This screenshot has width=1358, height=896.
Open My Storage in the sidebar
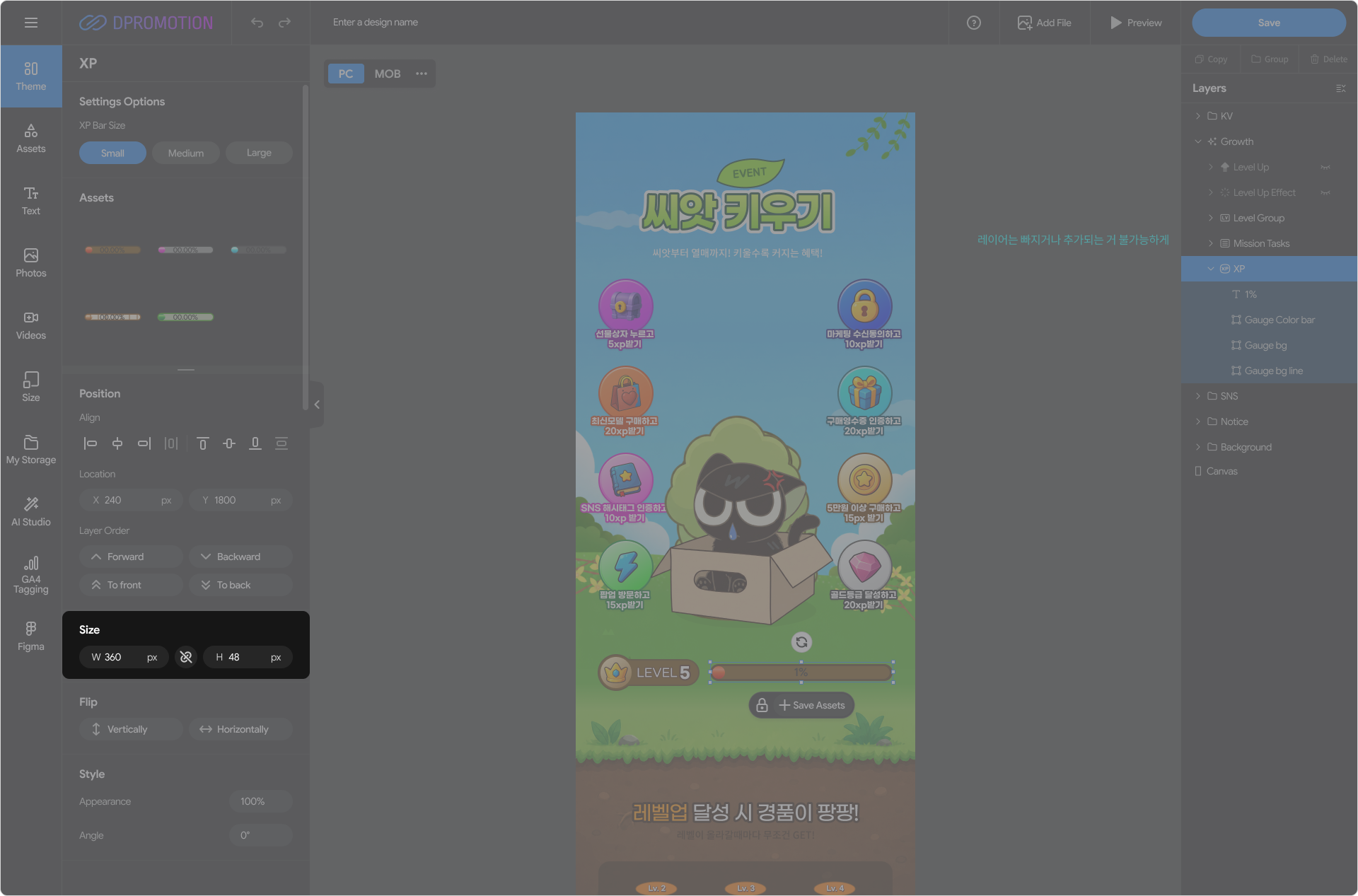point(31,450)
